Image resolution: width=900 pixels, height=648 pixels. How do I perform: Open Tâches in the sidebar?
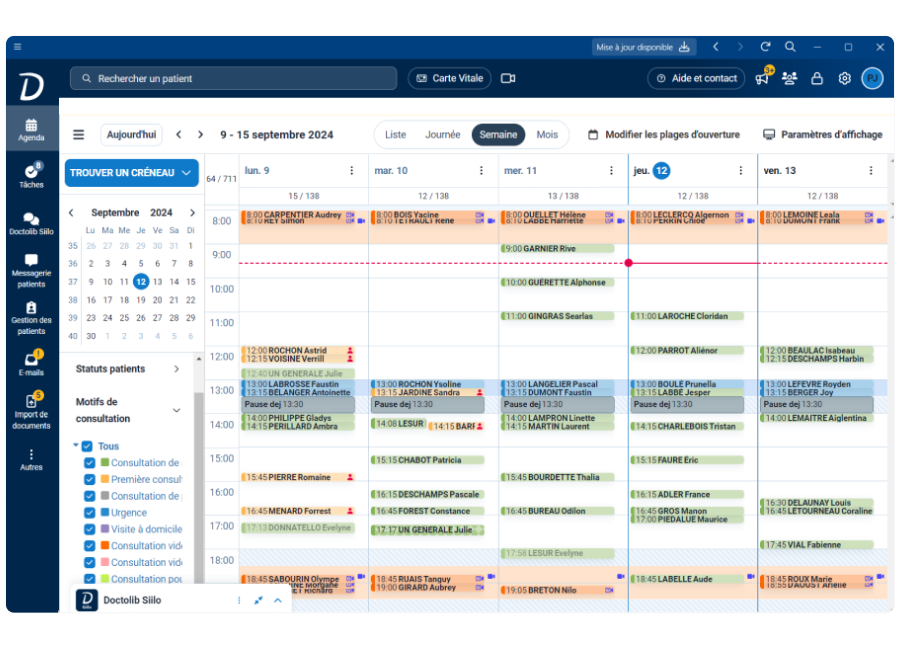point(31,176)
